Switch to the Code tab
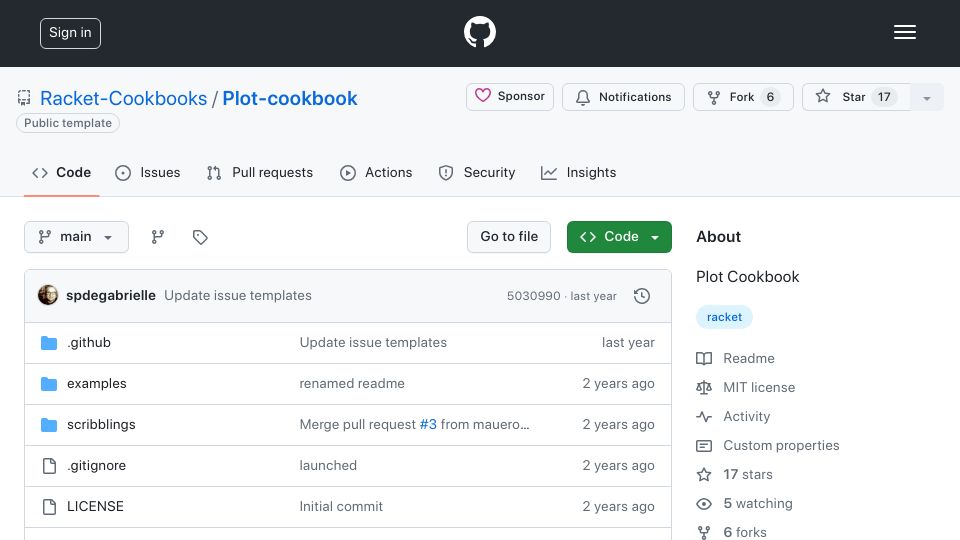The height and width of the screenshot is (540, 960). 62,173
